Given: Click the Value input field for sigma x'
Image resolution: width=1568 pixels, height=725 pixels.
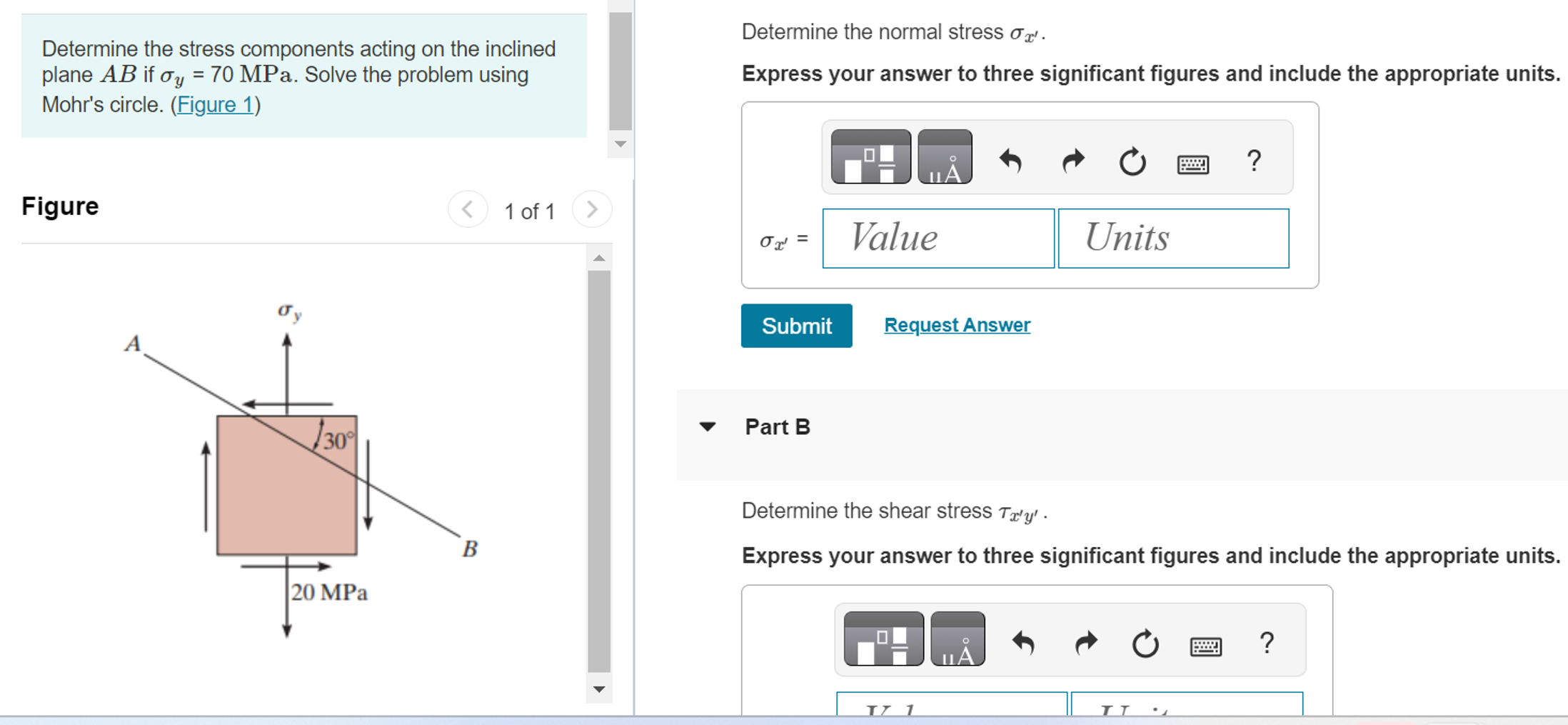Looking at the screenshot, I should pos(938,237).
